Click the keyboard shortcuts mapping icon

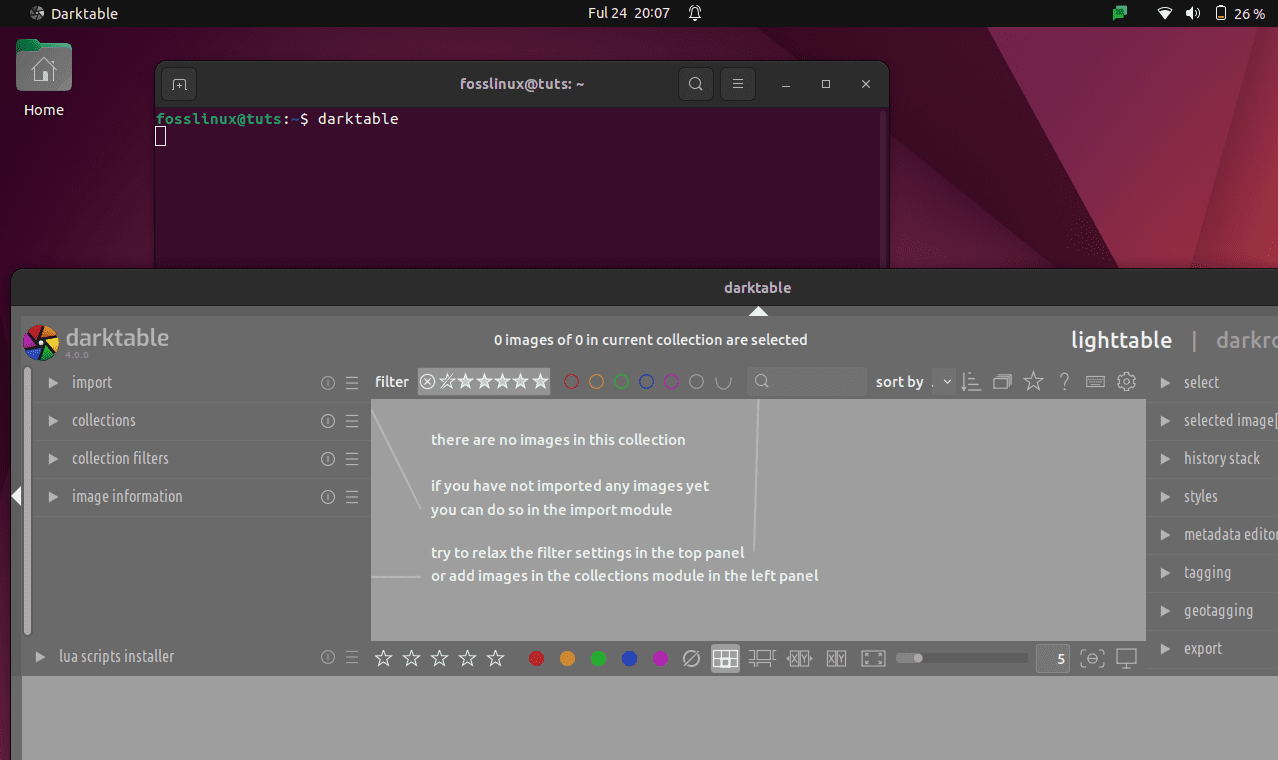tap(1095, 381)
